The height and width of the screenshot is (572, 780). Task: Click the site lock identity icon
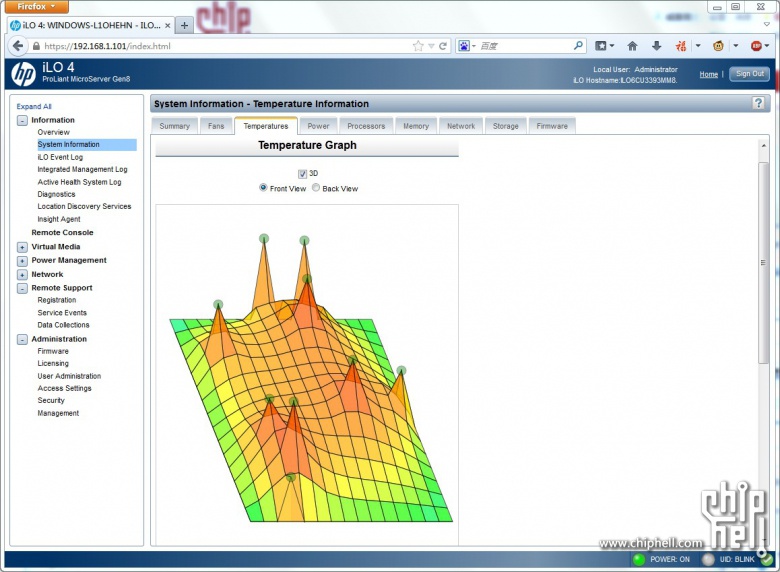[36, 46]
